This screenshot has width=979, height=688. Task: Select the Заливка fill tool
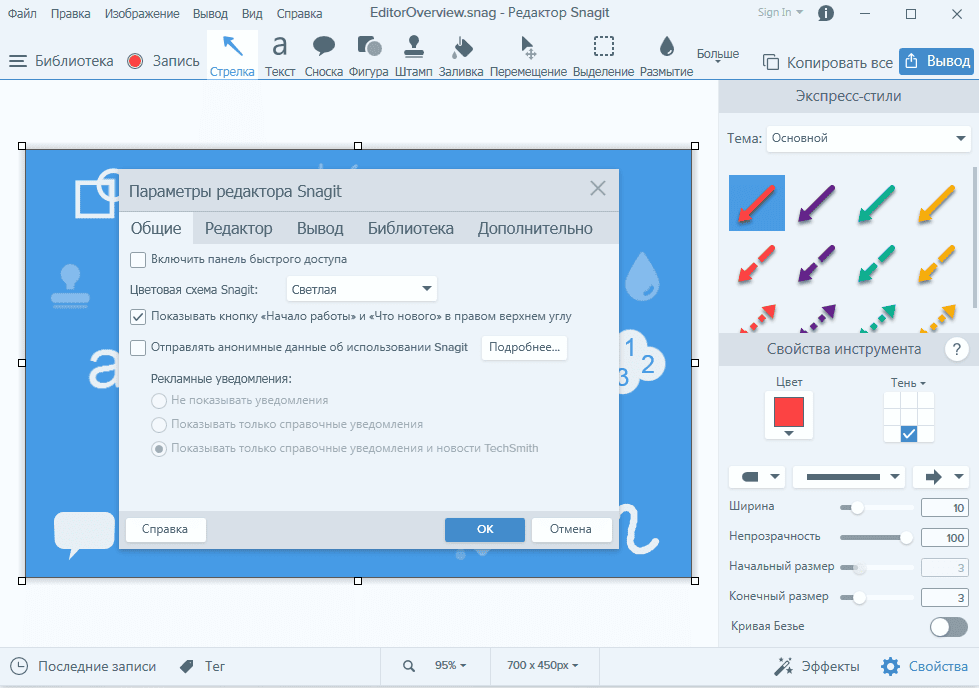461,55
